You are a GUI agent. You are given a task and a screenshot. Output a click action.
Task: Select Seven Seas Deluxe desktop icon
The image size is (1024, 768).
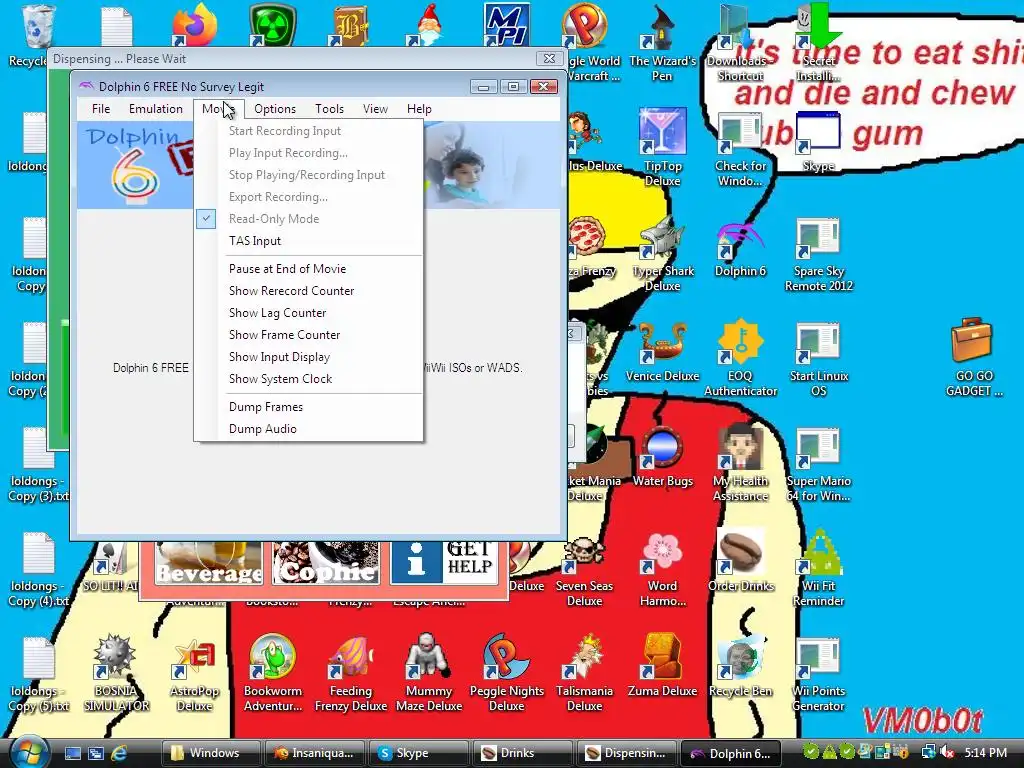(x=584, y=571)
